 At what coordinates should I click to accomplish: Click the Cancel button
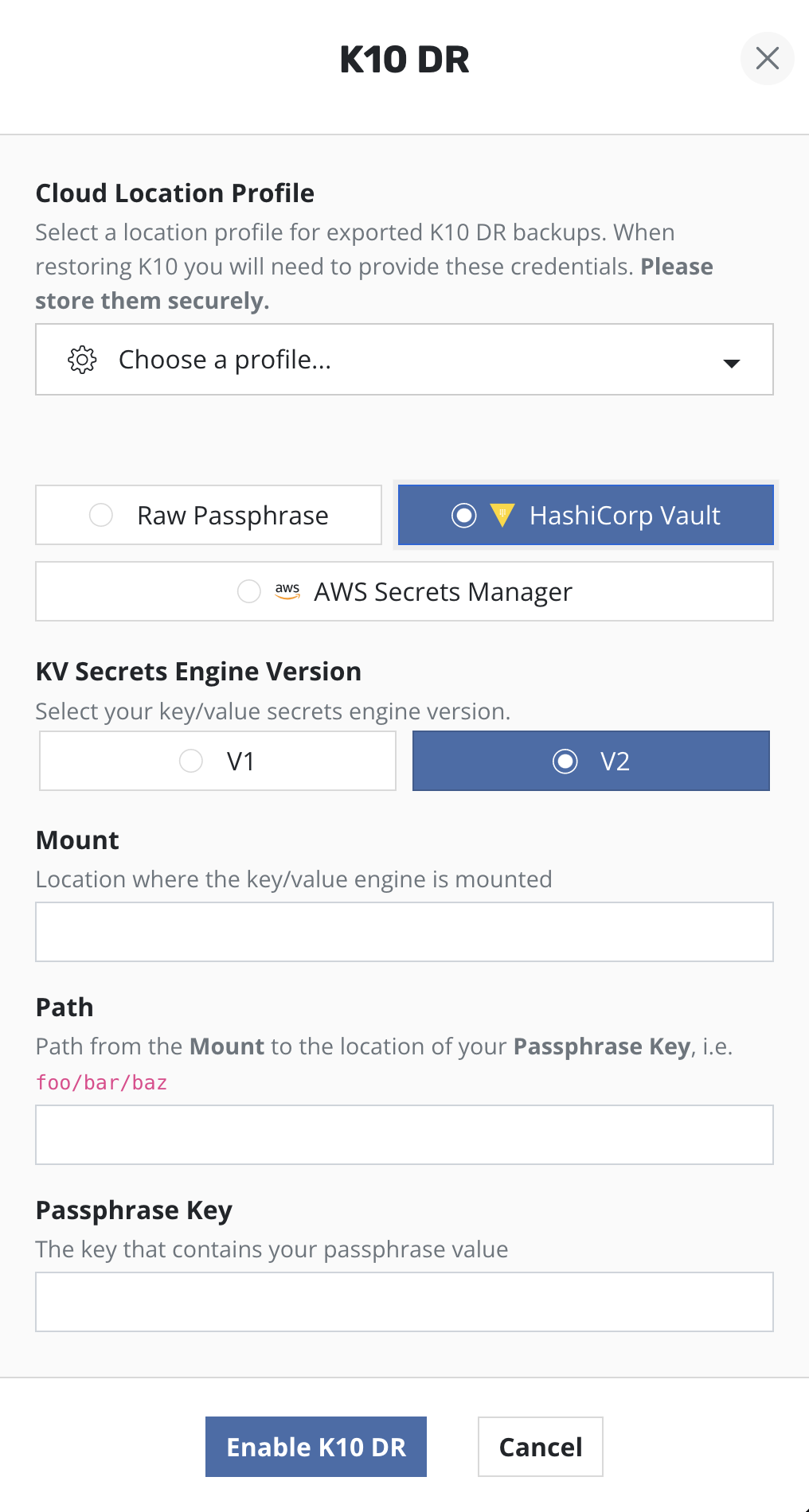pyautogui.click(x=540, y=1447)
